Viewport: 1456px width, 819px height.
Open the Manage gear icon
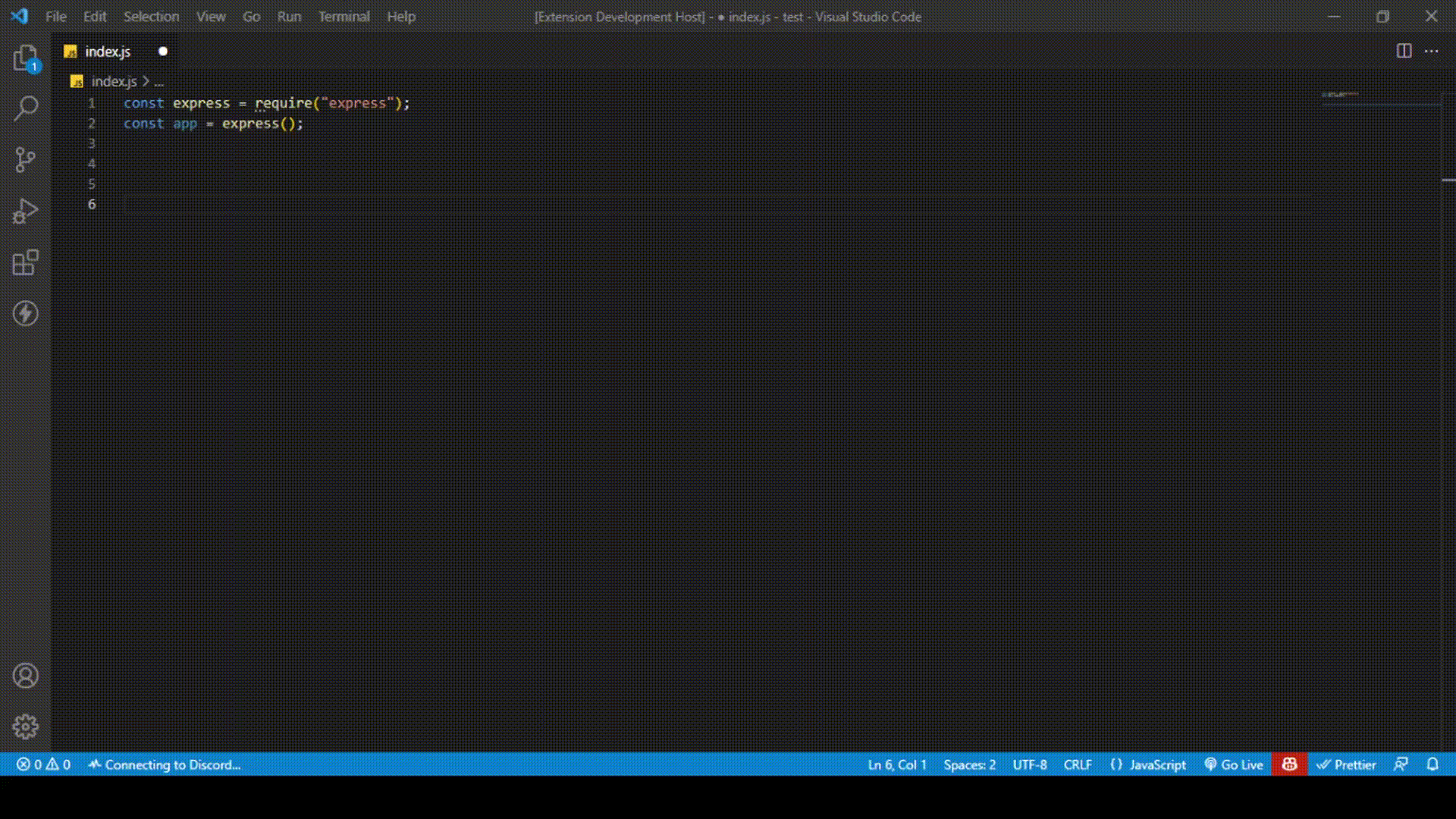pos(25,726)
